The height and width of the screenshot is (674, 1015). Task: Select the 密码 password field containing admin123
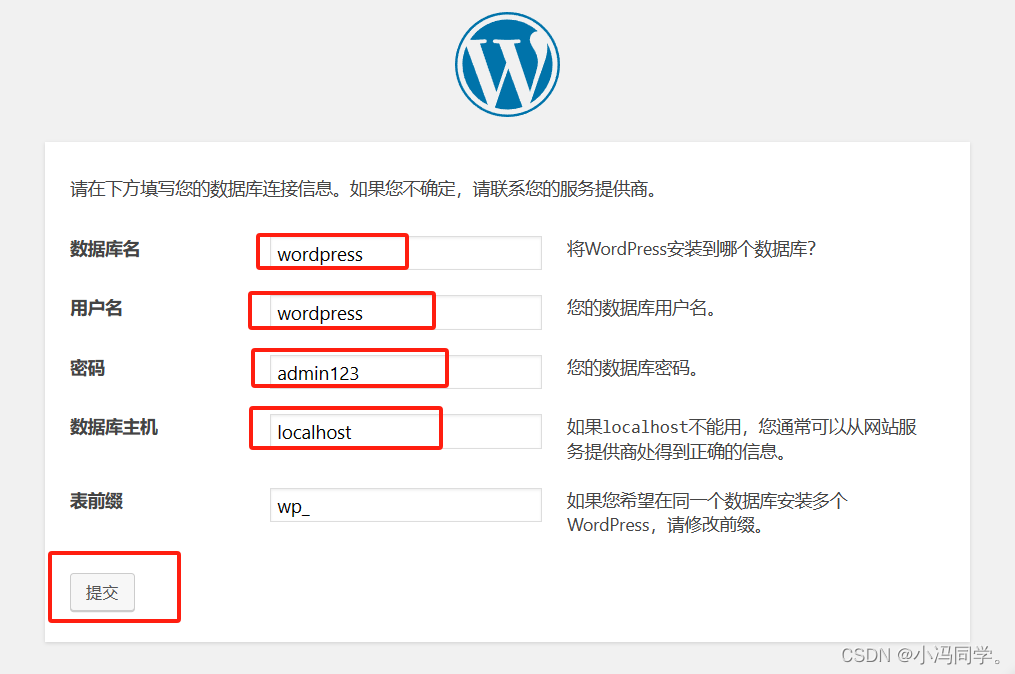(406, 372)
